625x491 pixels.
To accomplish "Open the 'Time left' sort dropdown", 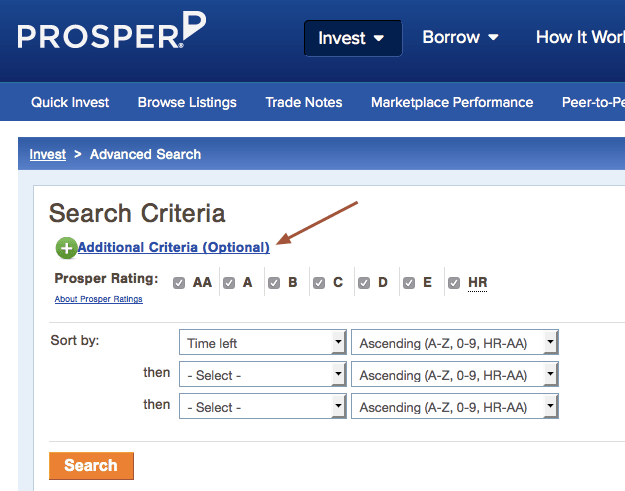I will (x=263, y=342).
